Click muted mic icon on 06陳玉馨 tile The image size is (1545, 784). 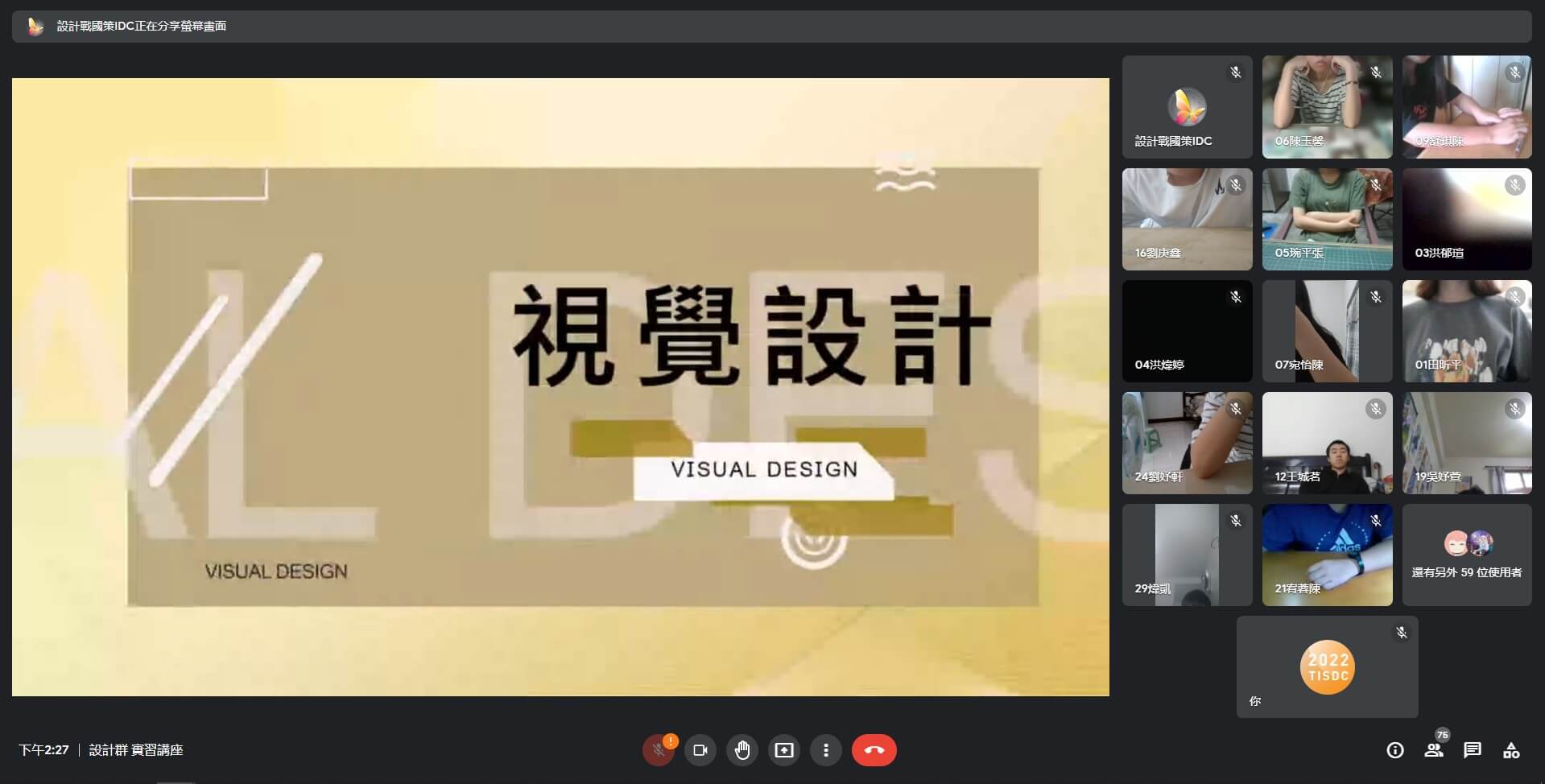coord(1375,73)
